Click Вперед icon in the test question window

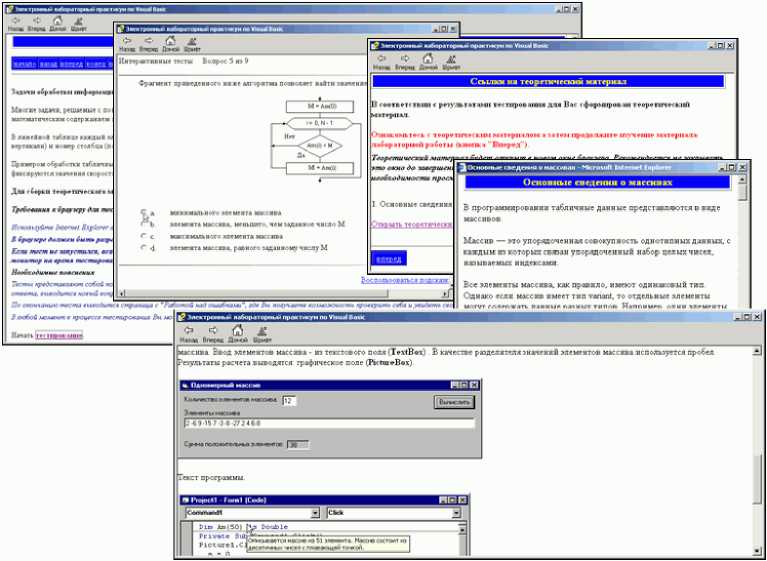149,41
